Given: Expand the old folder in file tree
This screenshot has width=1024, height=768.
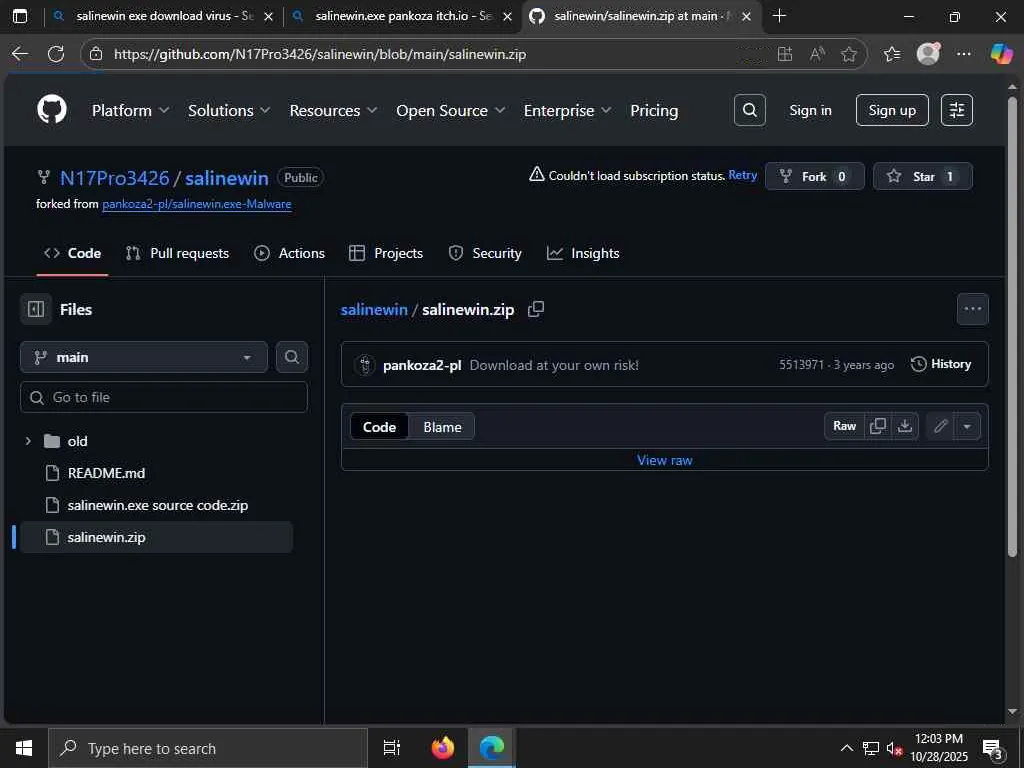Looking at the screenshot, I should pyautogui.click(x=28, y=441).
